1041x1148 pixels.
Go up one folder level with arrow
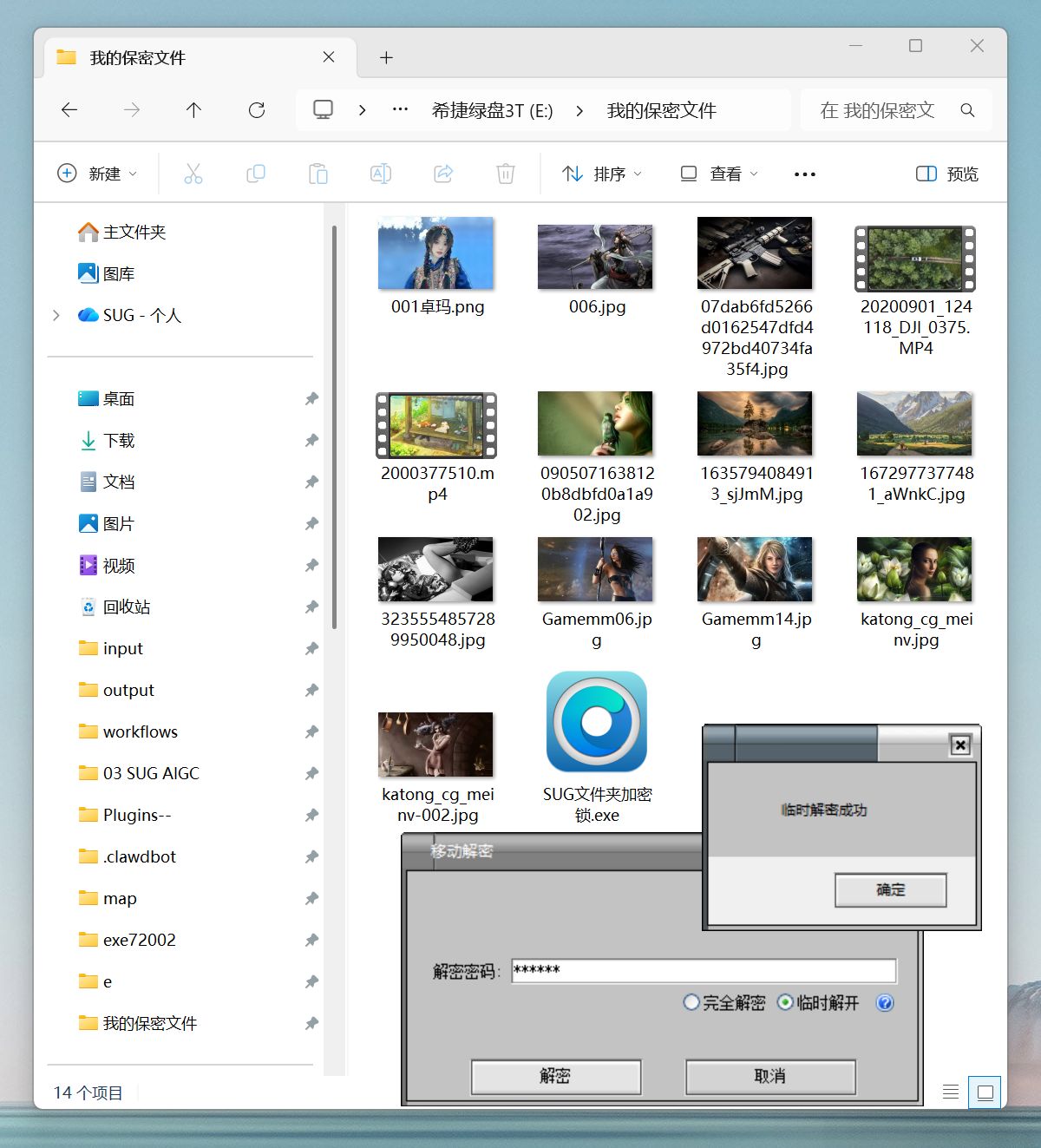coord(193,110)
